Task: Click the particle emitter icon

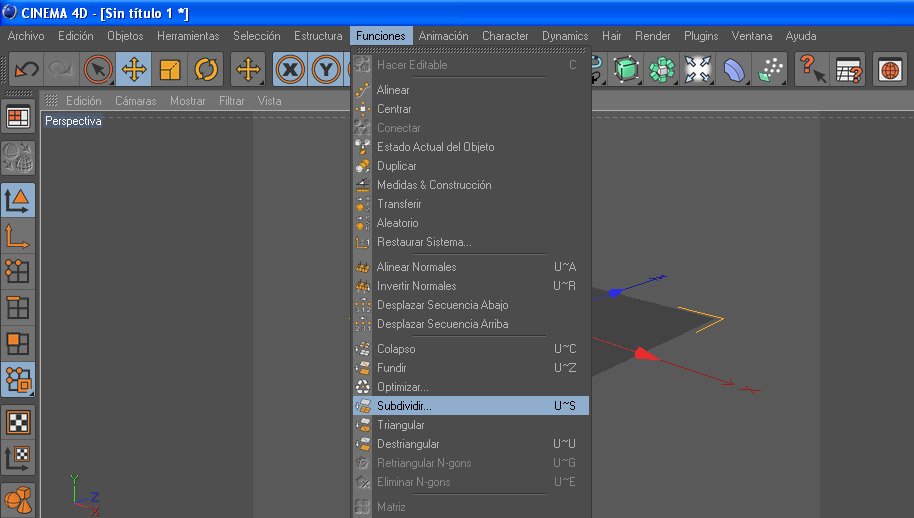Action: pos(770,69)
